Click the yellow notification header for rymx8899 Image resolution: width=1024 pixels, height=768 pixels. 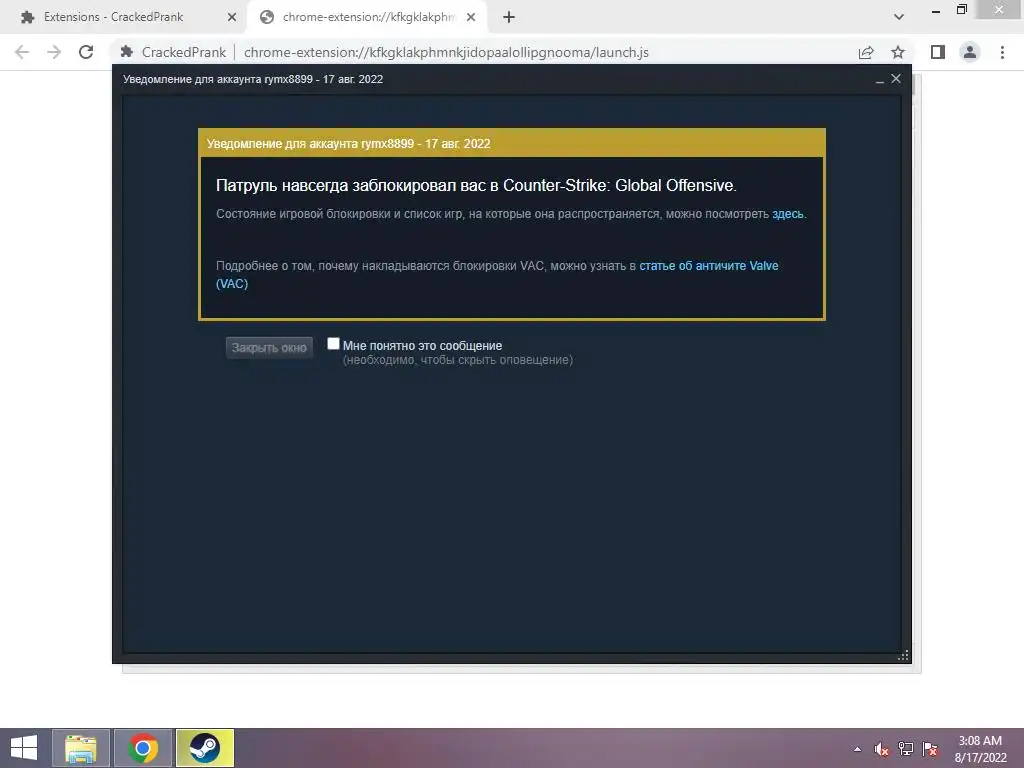coord(512,143)
